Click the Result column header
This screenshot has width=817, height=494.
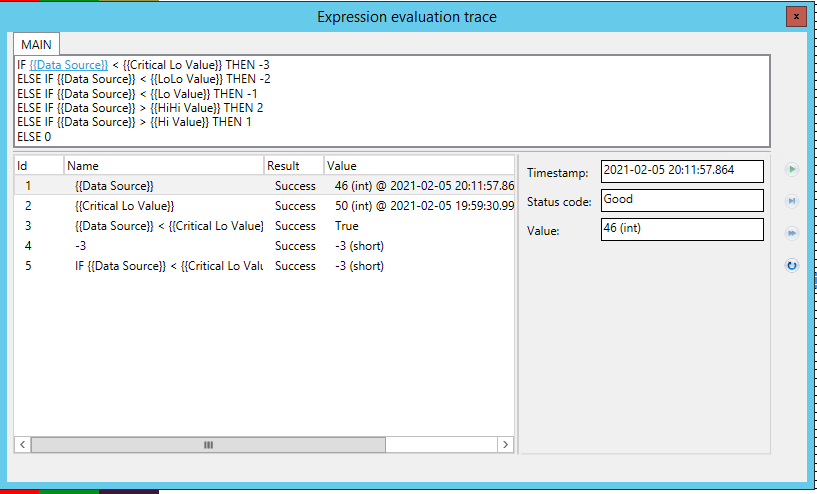[293, 166]
